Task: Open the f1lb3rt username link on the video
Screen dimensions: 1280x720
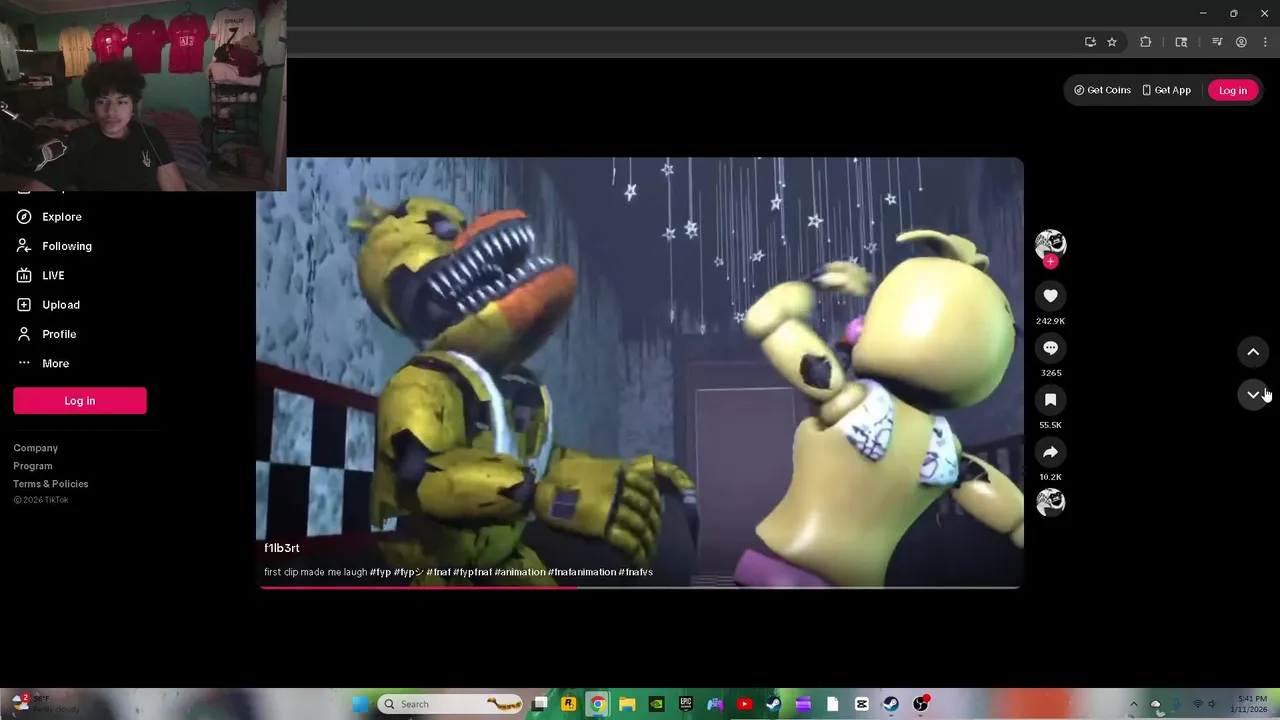Action: [282, 548]
